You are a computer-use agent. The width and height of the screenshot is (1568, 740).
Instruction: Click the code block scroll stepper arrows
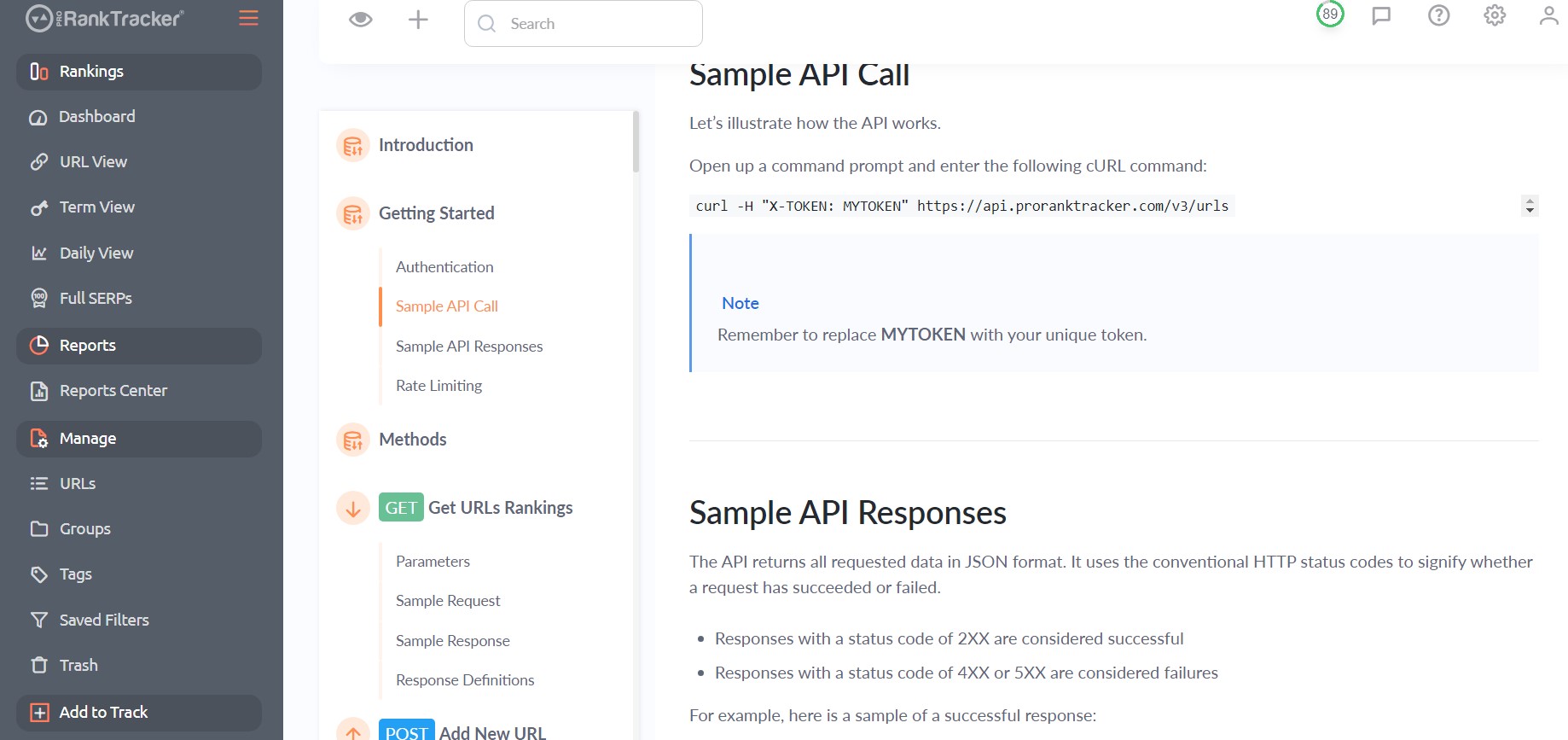point(1530,206)
